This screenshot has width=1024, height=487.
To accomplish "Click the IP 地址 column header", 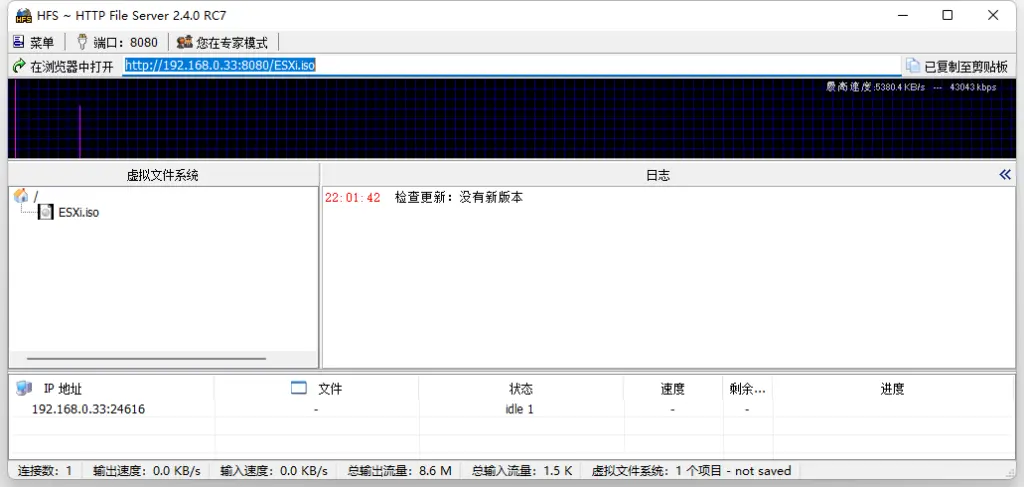I will [63, 389].
